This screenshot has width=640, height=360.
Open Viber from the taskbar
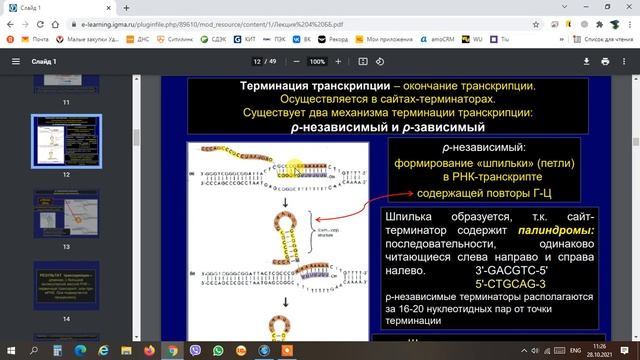tap(195, 351)
